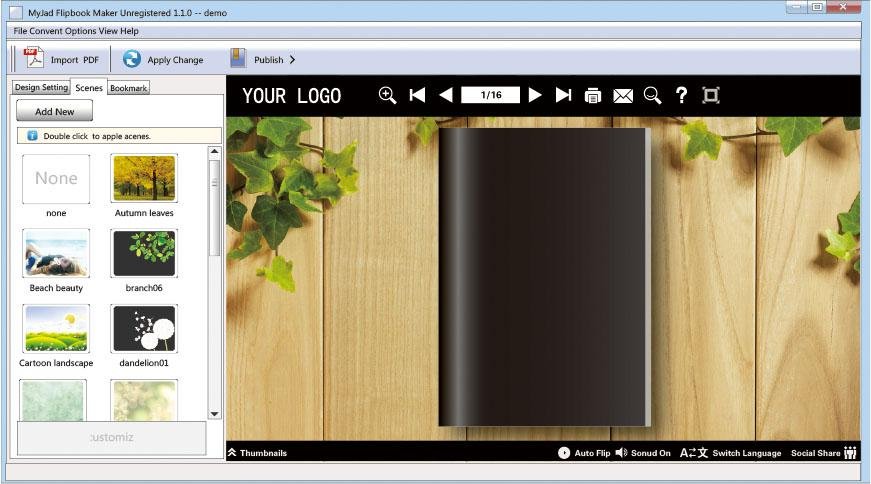Select the None scene thumbnail
This screenshot has width=871, height=484.
[56, 179]
